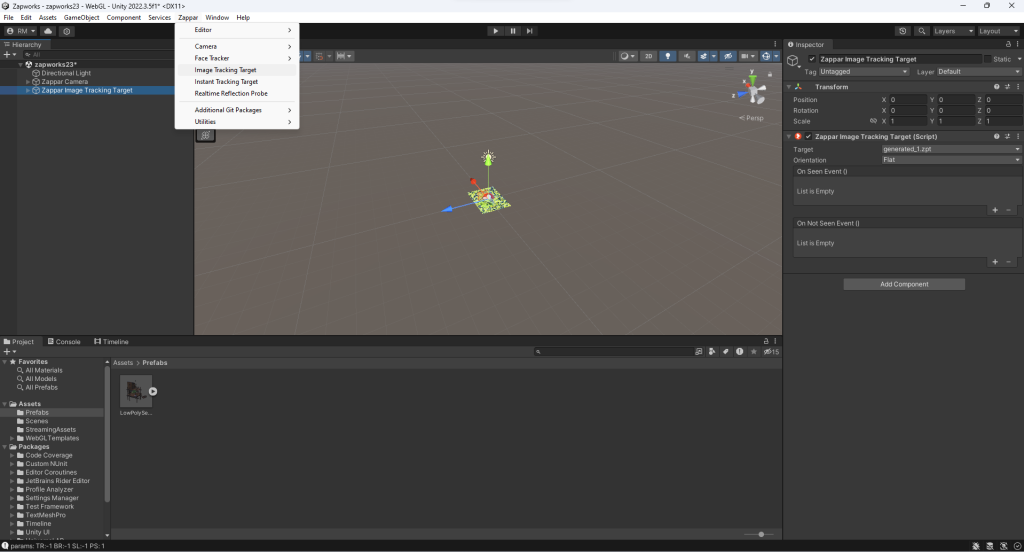Open the GameObject menu
Image resolution: width=1024 pixels, height=552 pixels.
(x=81, y=18)
